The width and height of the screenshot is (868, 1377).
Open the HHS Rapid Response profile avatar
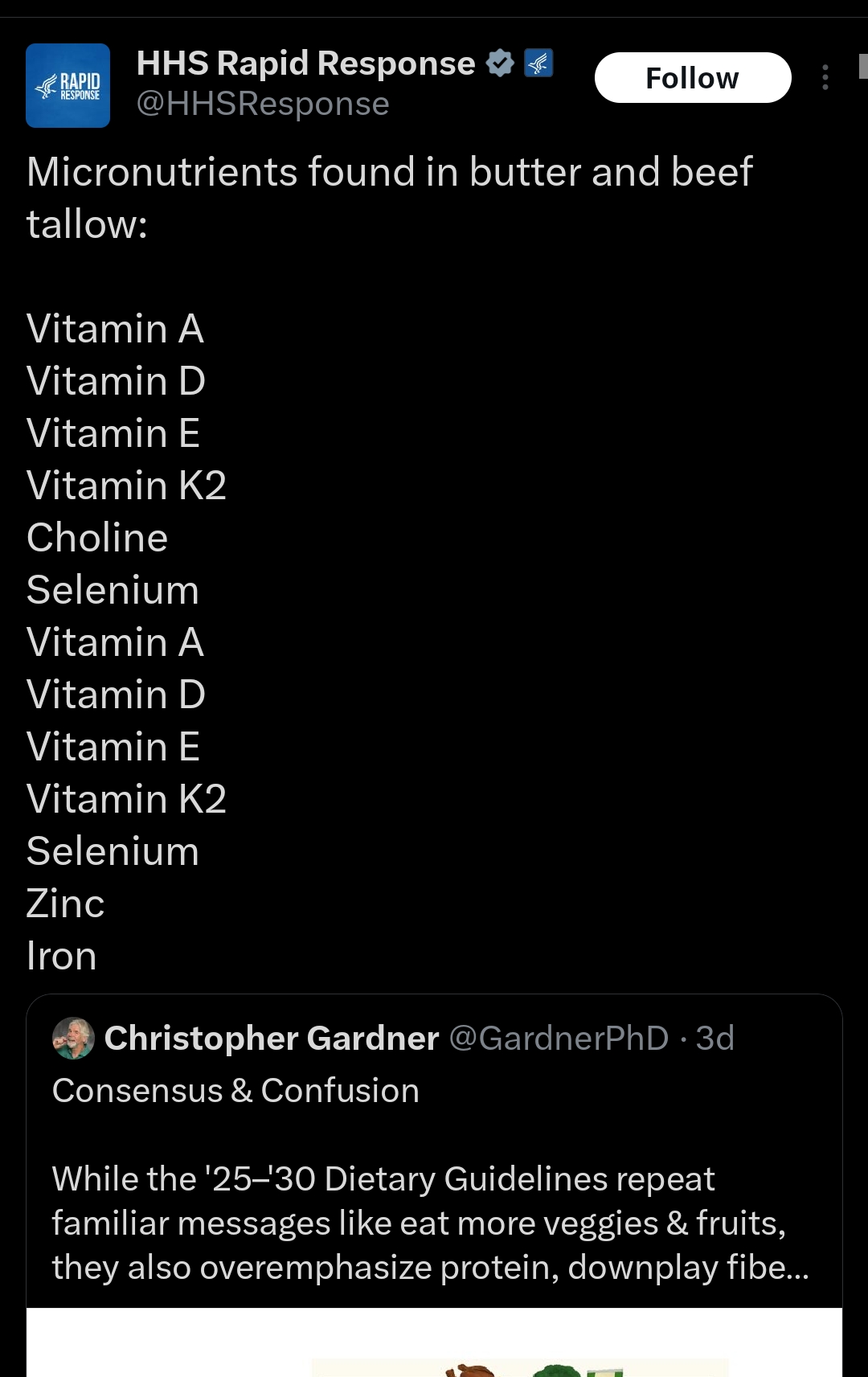(x=68, y=86)
